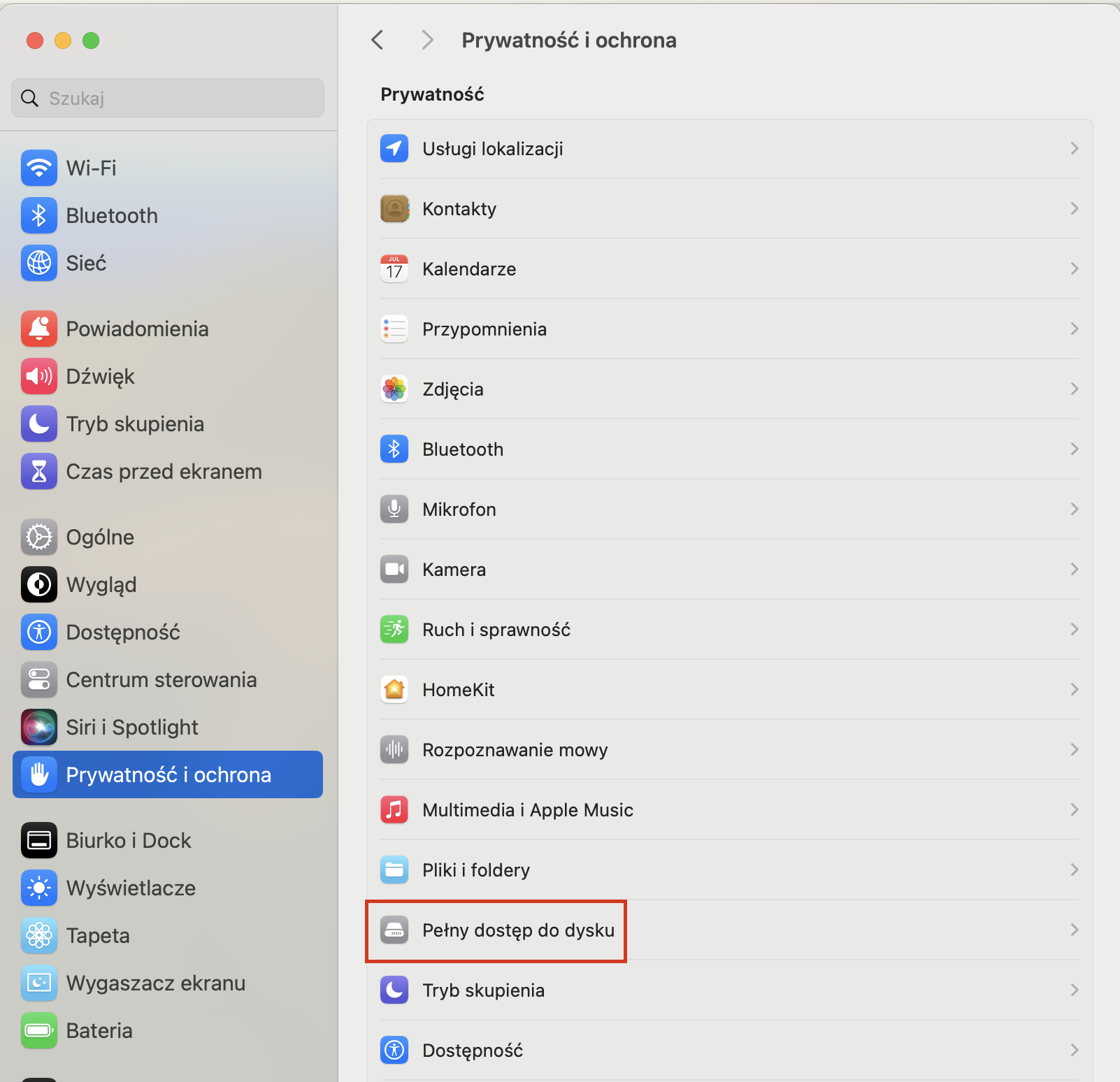
Task: Click the Szukaj search field
Action: [168, 98]
